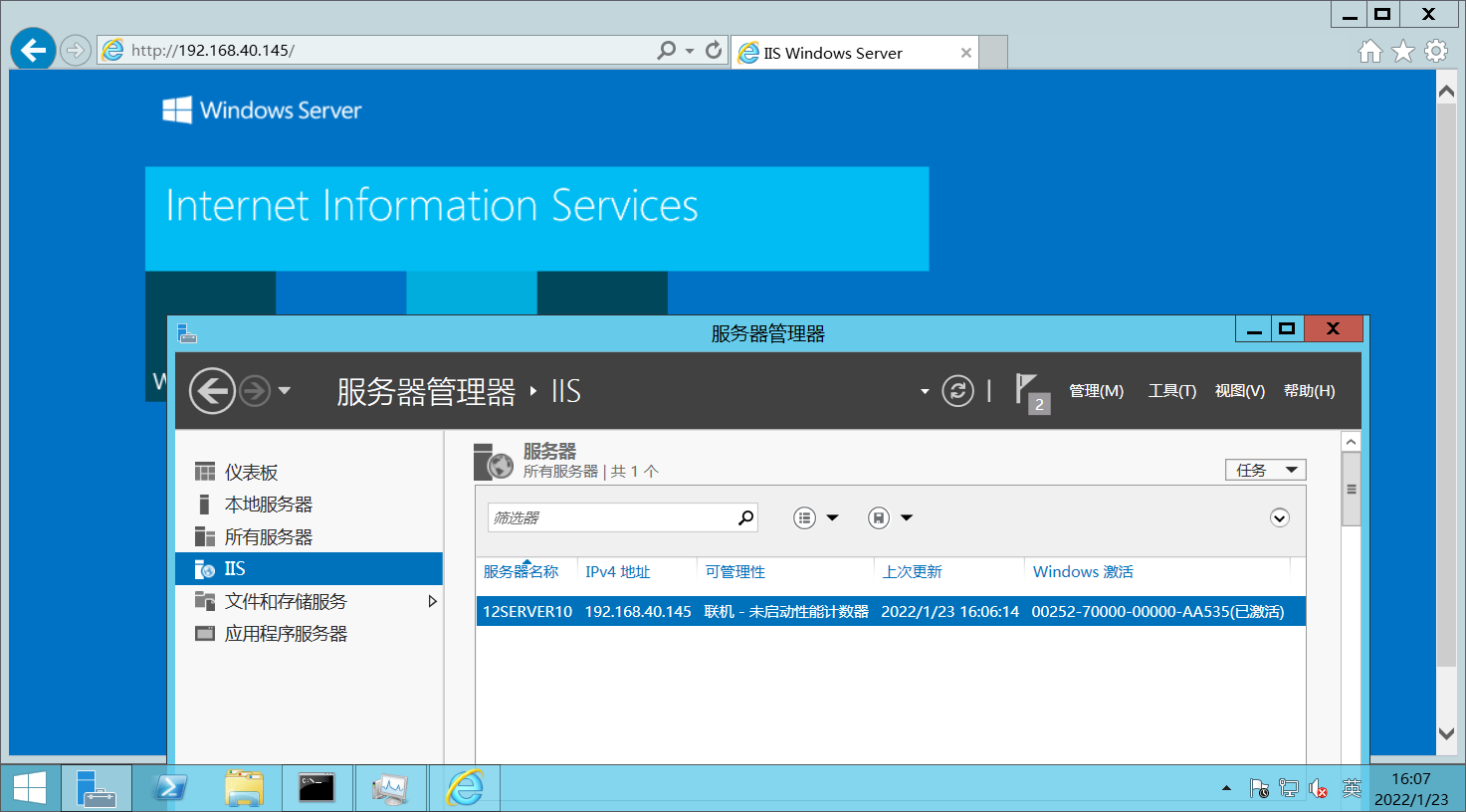Click the 所有服务器 icon
The image size is (1466, 812).
click(x=205, y=536)
